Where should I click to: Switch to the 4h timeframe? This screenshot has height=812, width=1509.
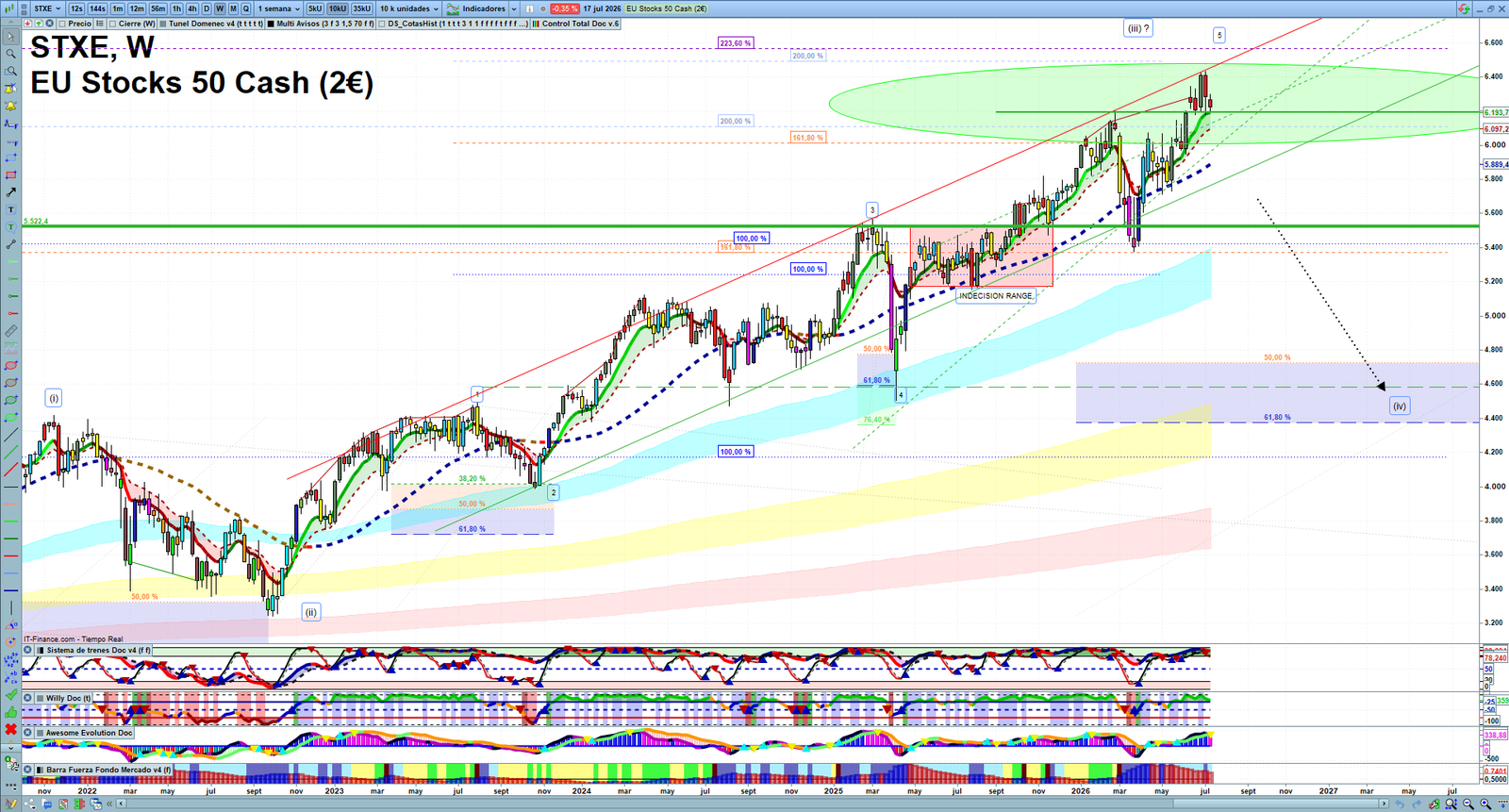click(x=191, y=8)
